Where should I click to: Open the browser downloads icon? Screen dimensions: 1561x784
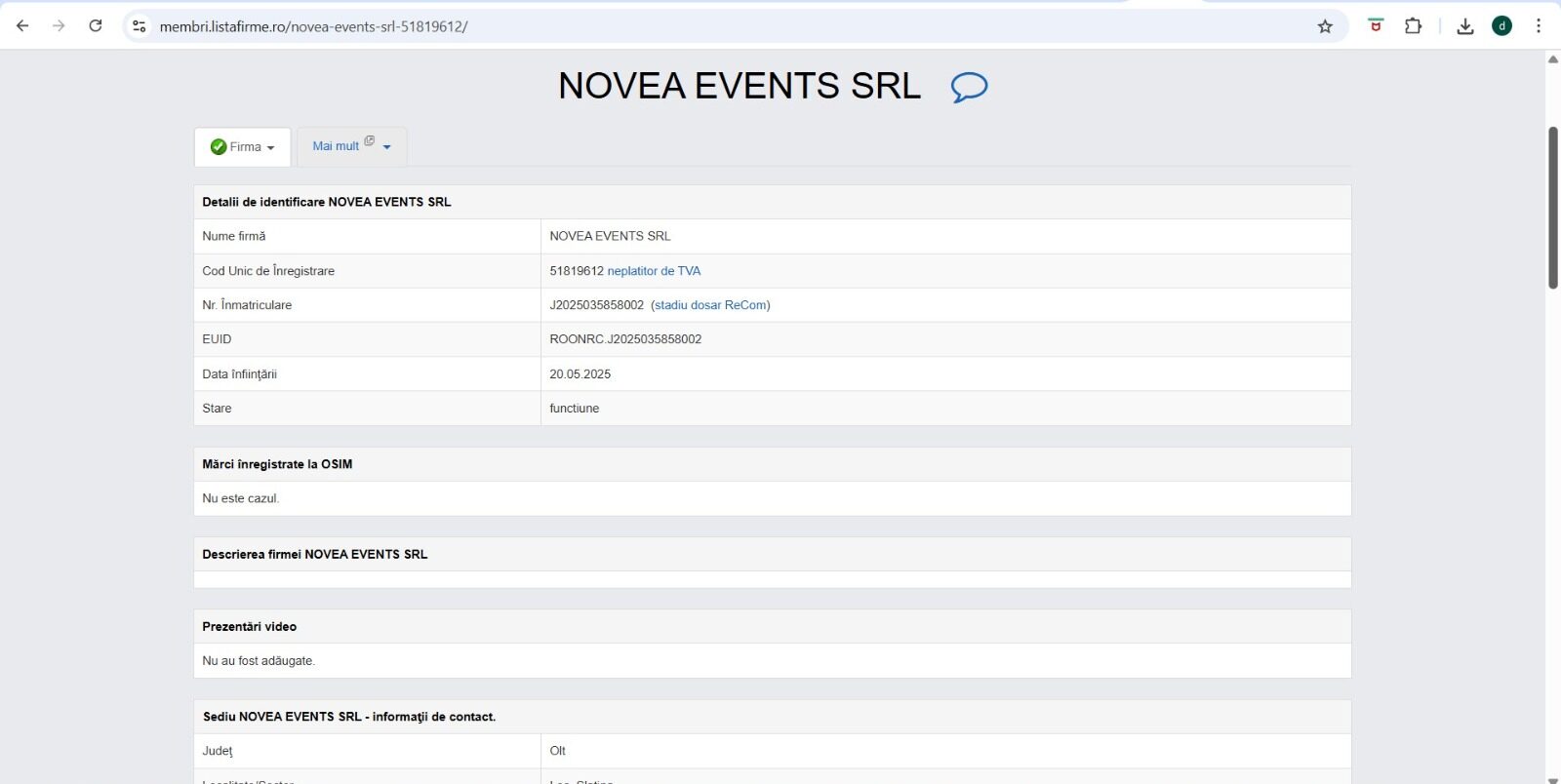click(x=1464, y=26)
